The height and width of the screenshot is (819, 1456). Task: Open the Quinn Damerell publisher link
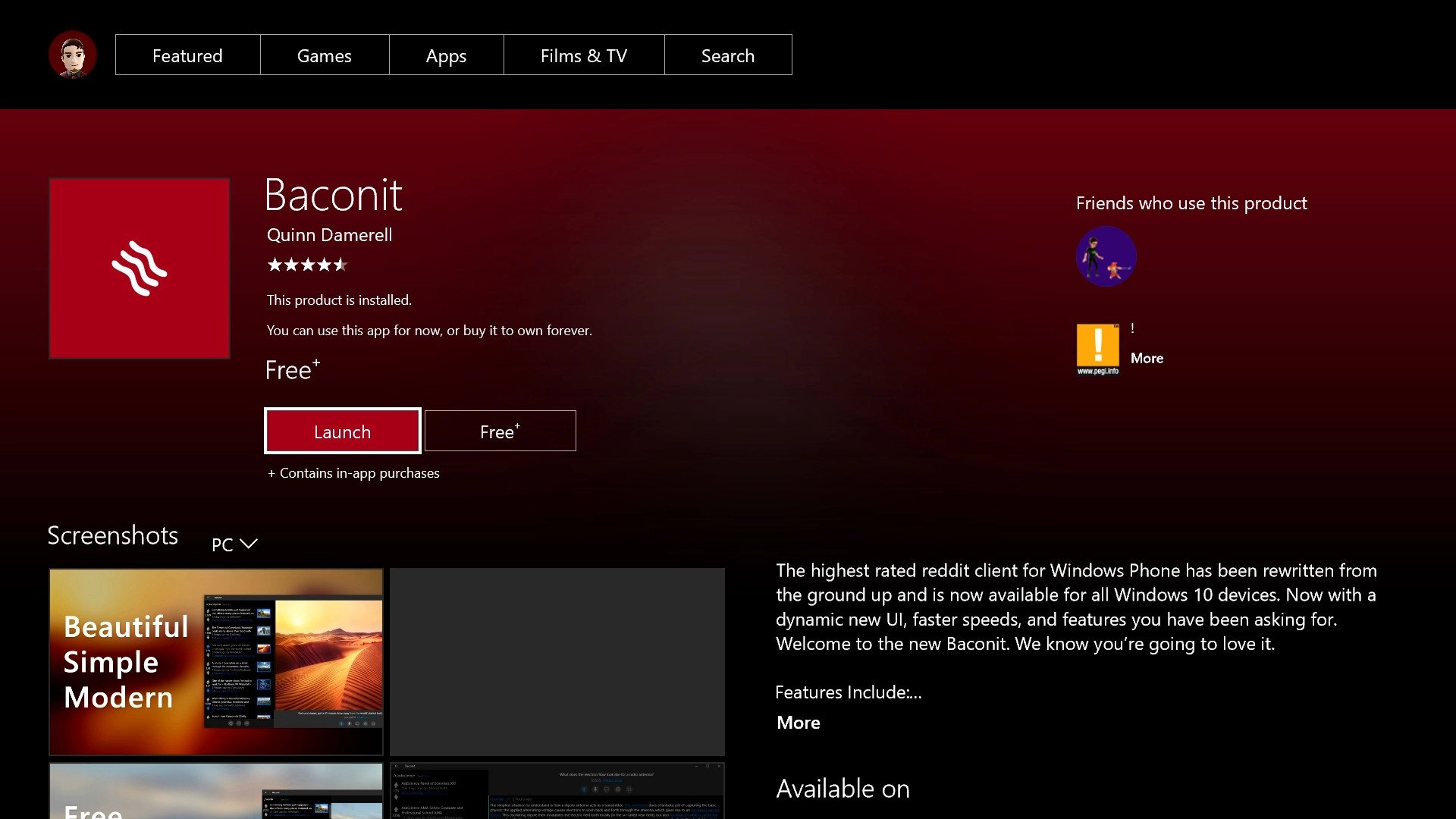[x=329, y=235]
